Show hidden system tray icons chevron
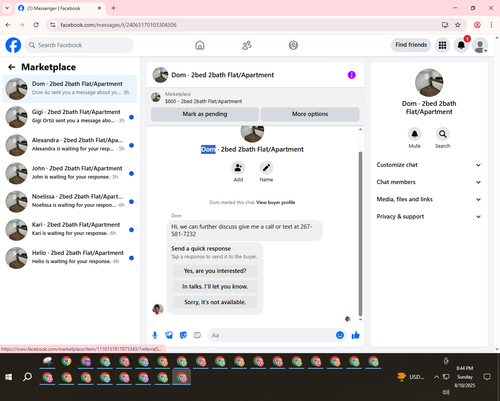The image size is (500, 401). point(436,377)
